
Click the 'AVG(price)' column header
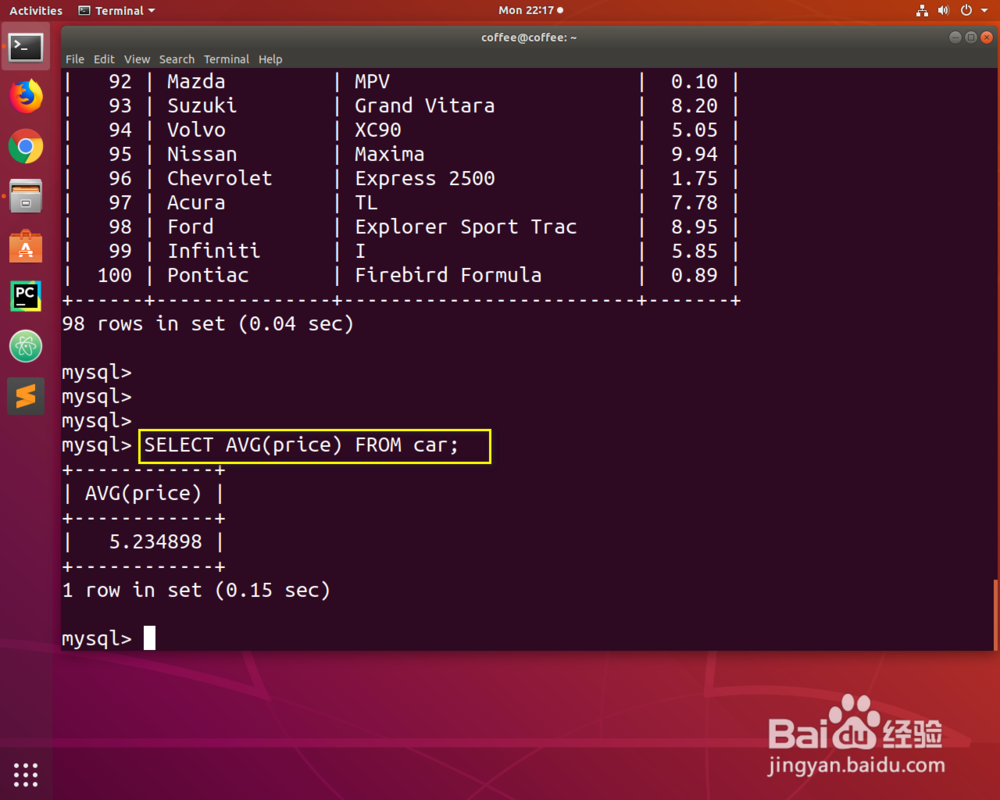143,494
